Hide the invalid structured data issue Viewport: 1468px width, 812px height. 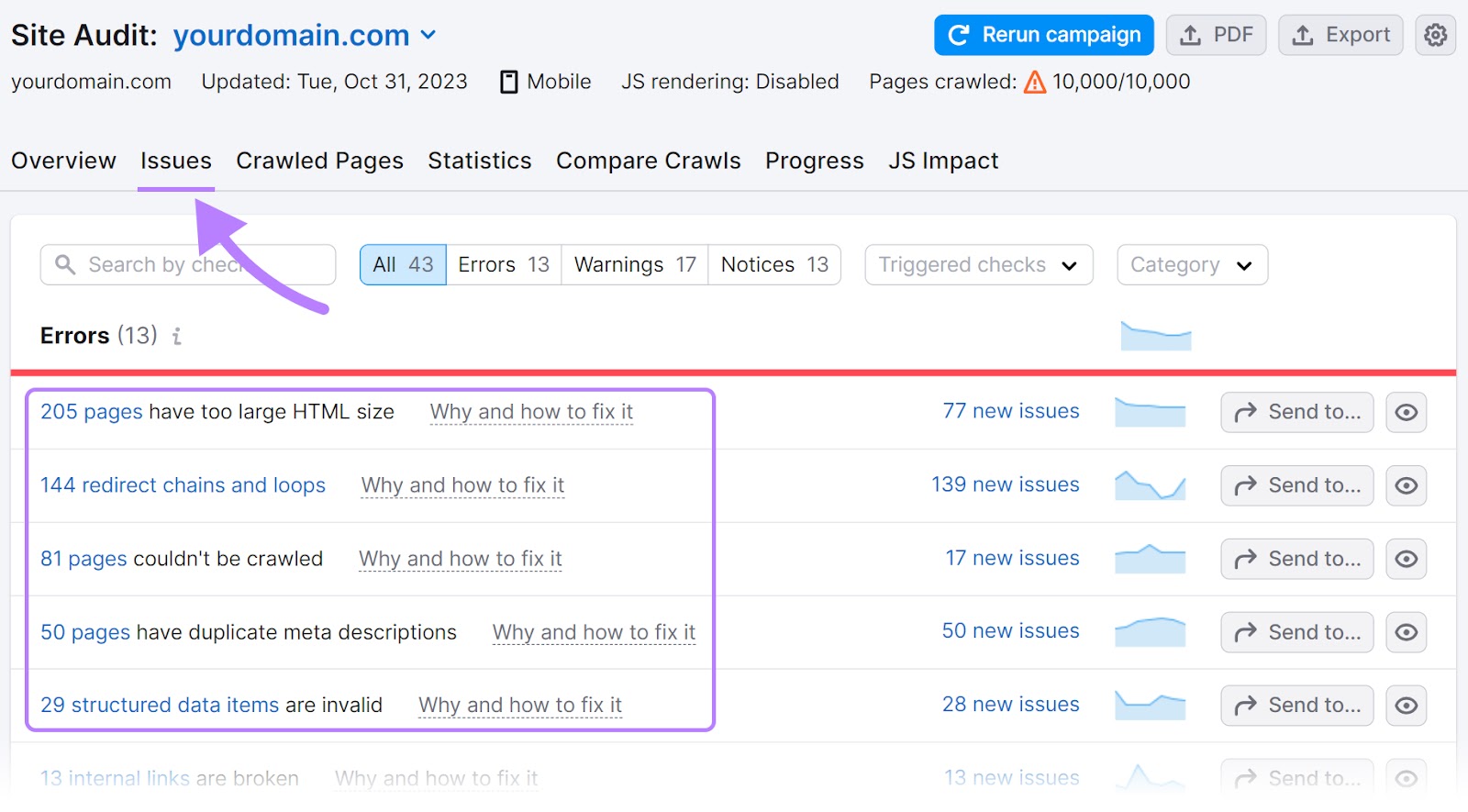(1406, 706)
